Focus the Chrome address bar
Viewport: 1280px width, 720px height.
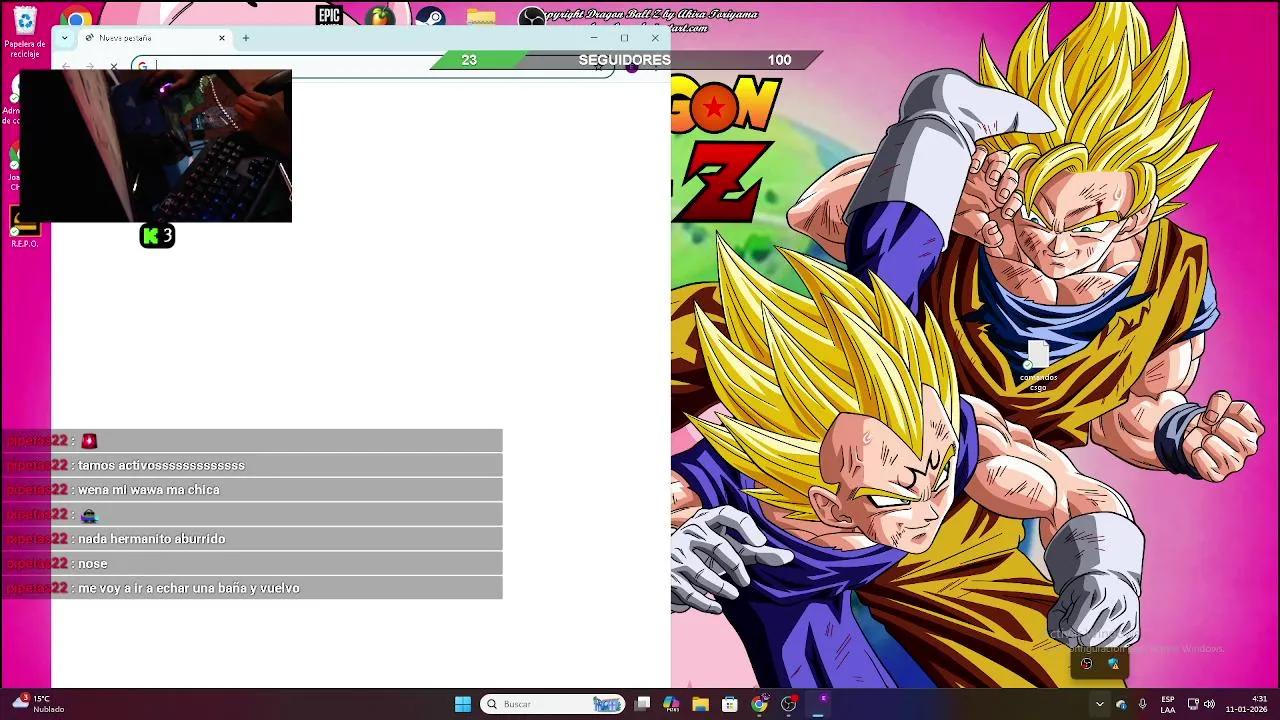(x=372, y=67)
